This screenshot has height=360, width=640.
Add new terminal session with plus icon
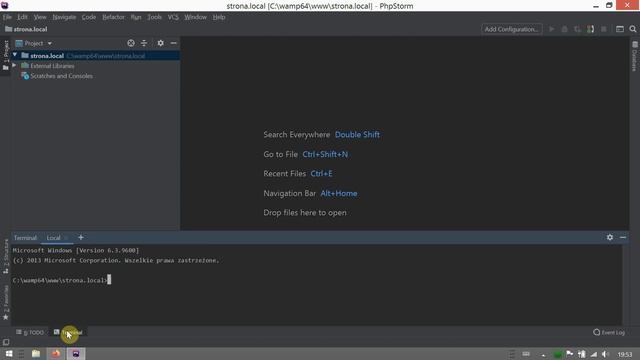click(81, 237)
